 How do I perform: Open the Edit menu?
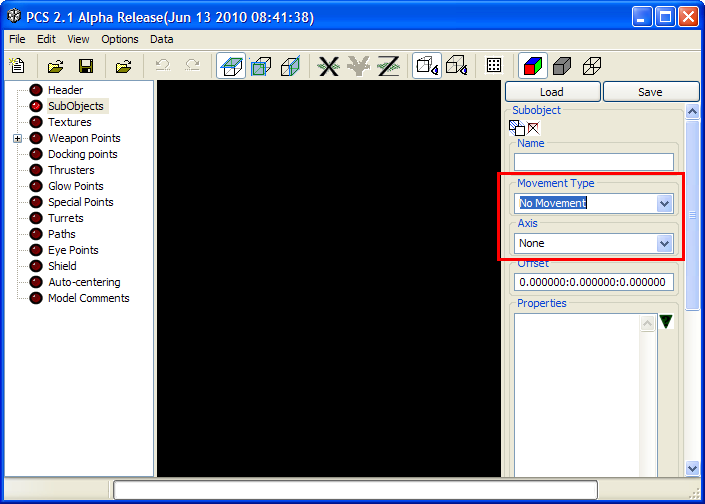click(46, 39)
